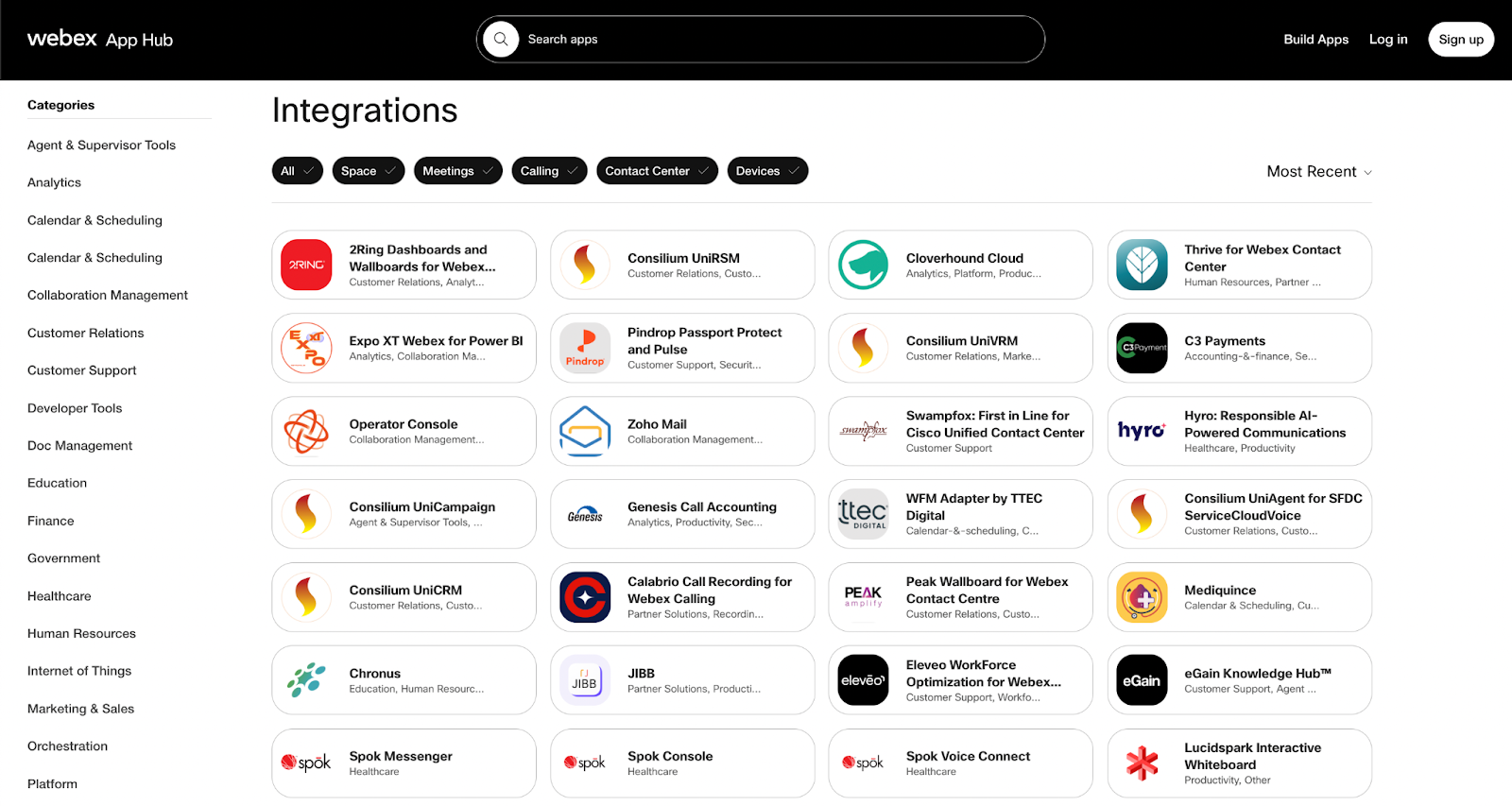Select the Customer Relations category
The image size is (1512, 806).
pyautogui.click(x=86, y=333)
